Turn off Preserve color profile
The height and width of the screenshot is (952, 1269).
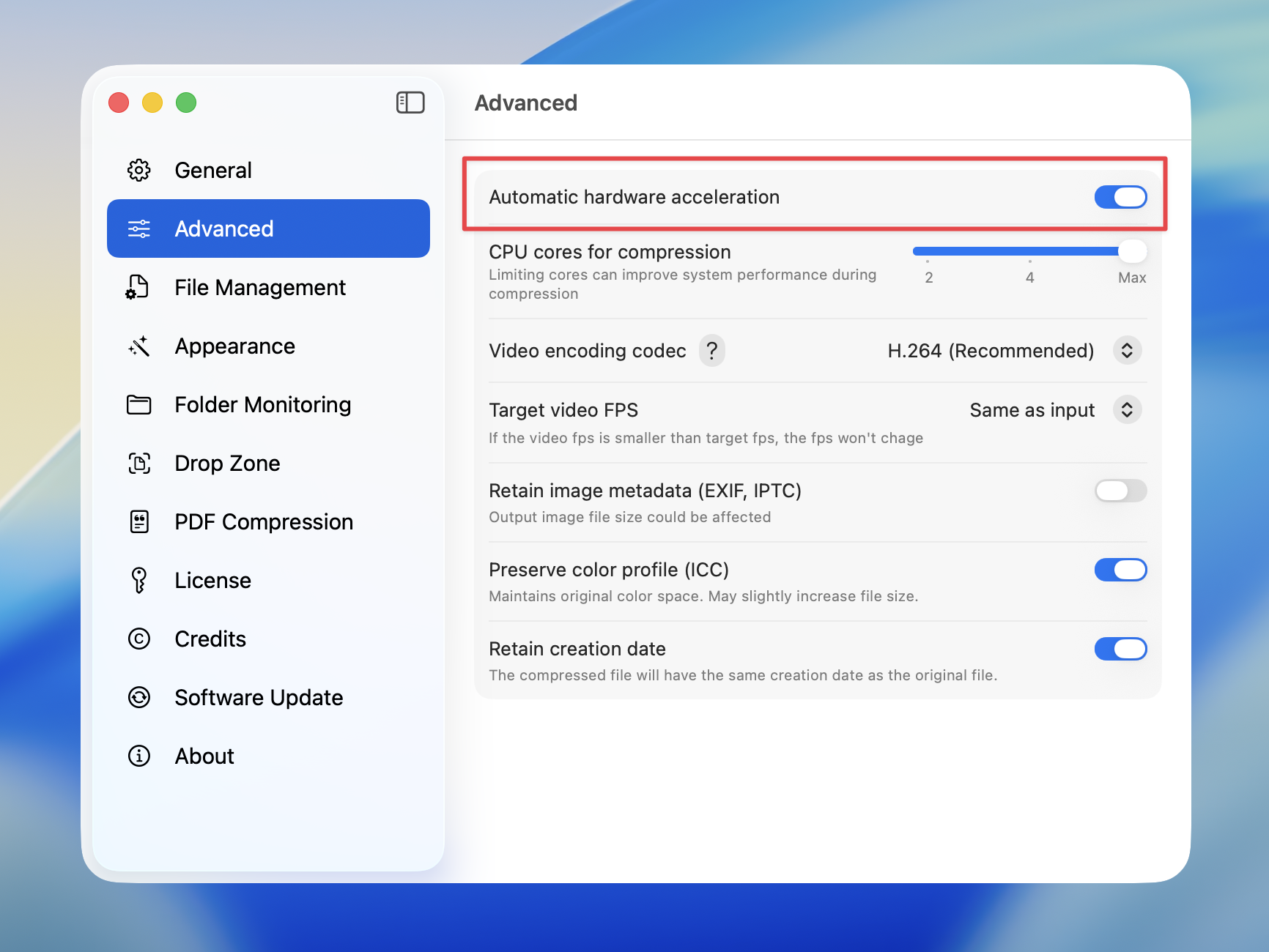click(x=1120, y=570)
